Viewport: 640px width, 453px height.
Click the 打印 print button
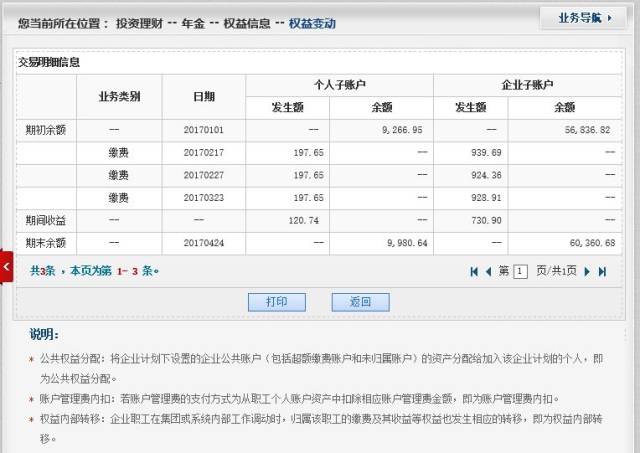(277, 302)
